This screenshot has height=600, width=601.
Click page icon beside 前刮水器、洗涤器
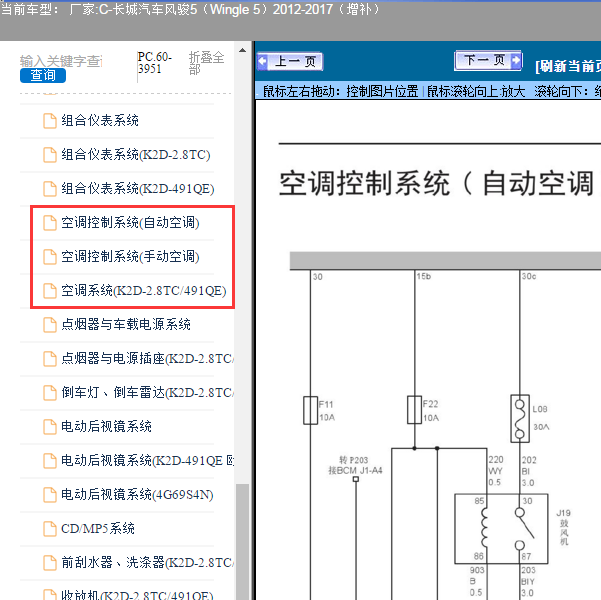pos(49,562)
